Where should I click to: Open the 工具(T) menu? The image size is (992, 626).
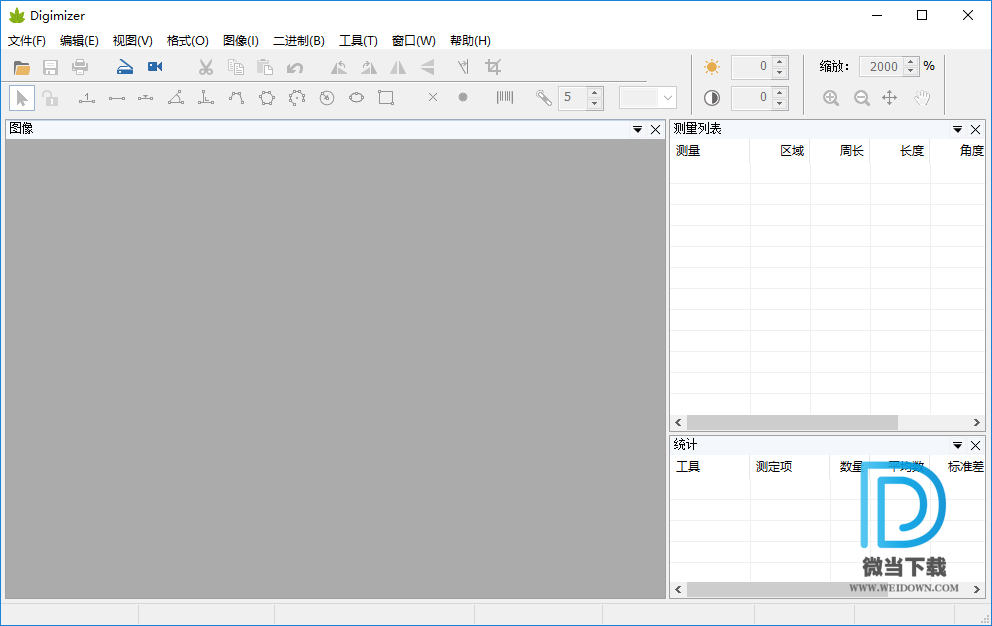358,41
